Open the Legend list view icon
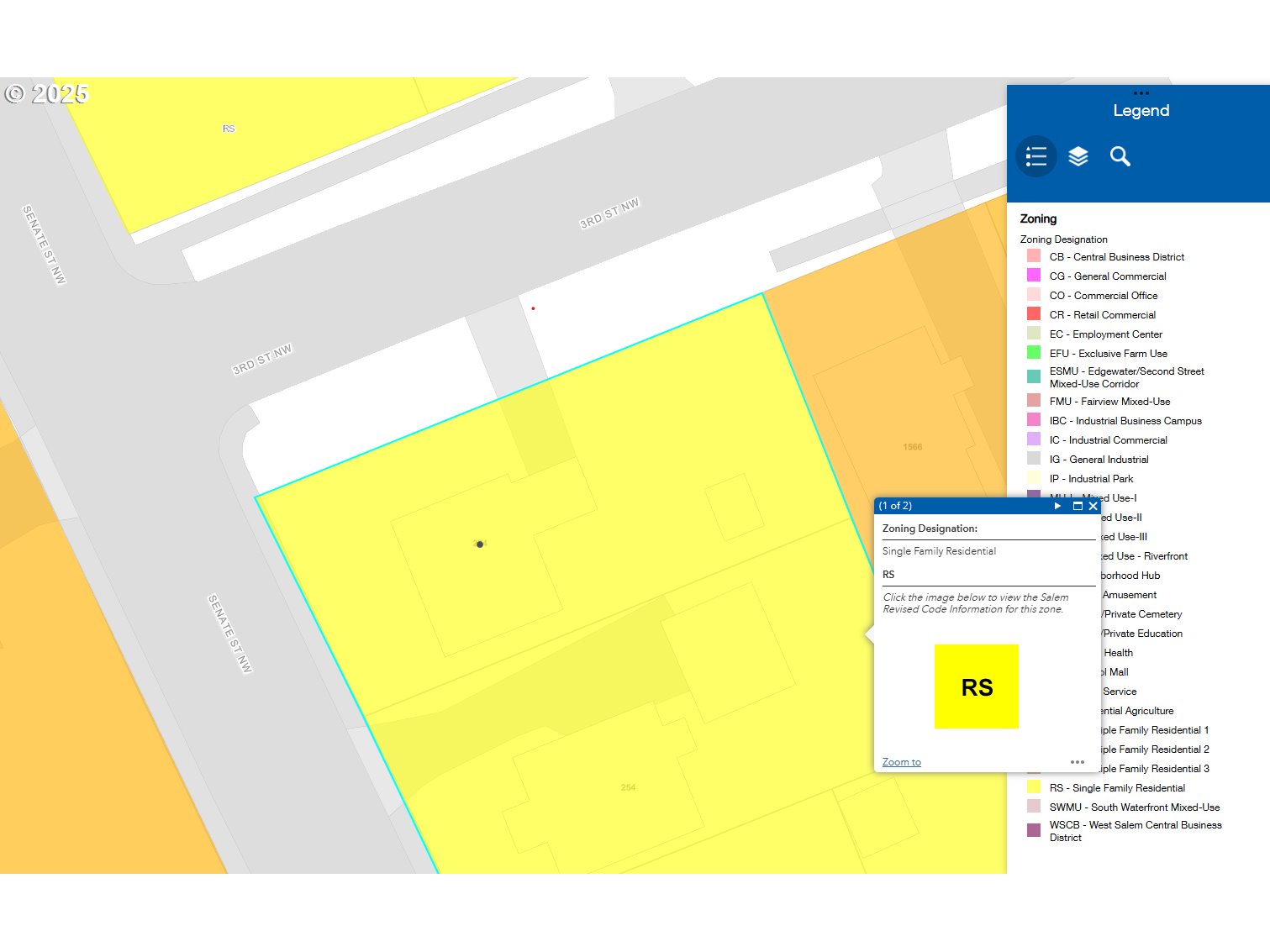The image size is (1270, 952). point(1035,156)
